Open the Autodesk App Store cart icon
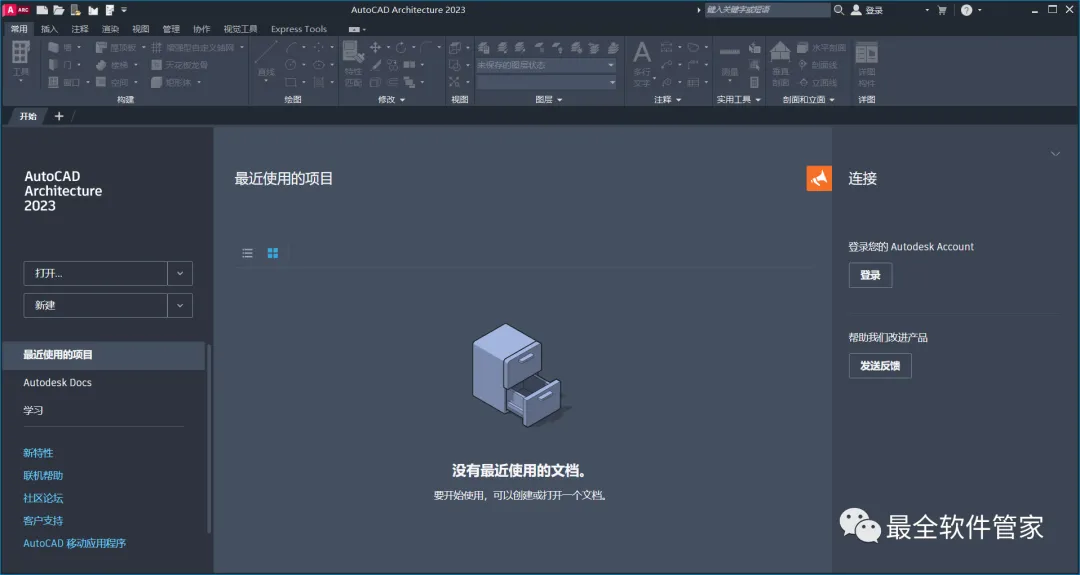Viewport: 1080px width, 575px height. coord(942,10)
